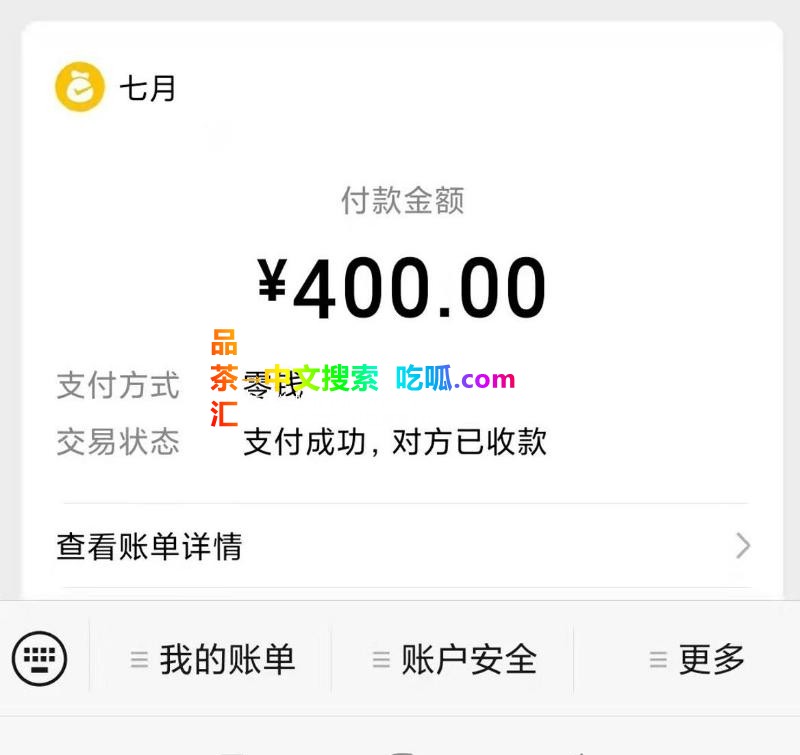800x755 pixels.
Task: Open the 我的账单 menu text
Action: coord(227,660)
